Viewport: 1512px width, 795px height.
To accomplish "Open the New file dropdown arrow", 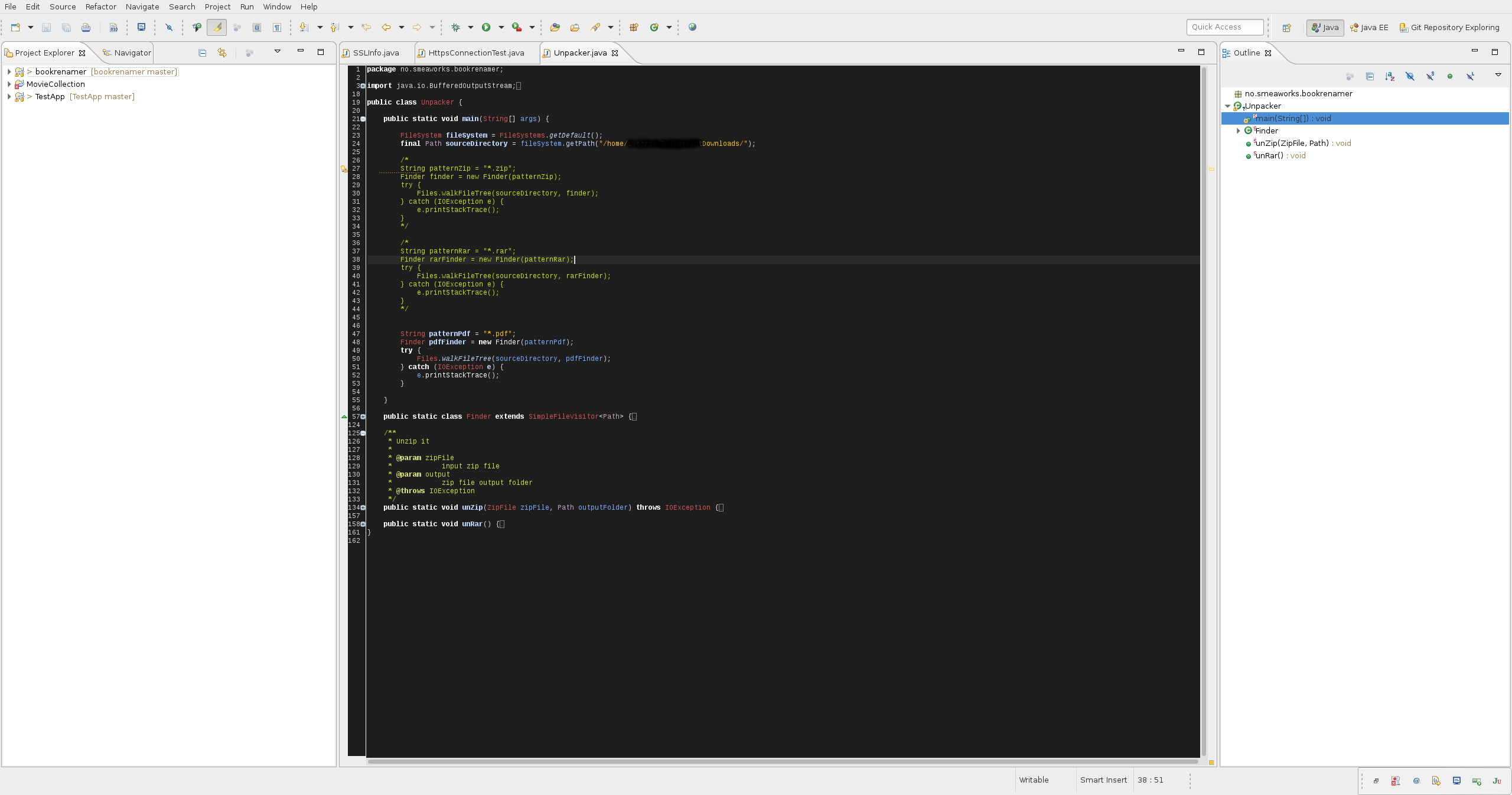I will point(31,27).
